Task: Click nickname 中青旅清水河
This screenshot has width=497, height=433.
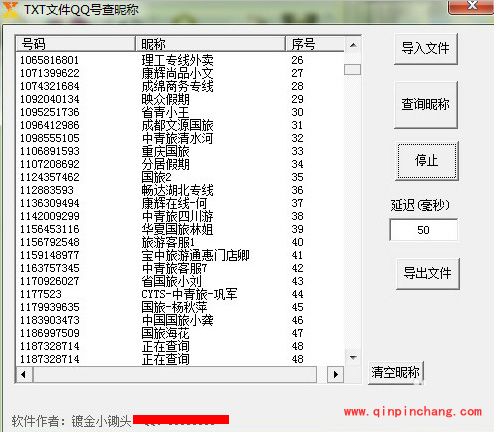Action: tap(177, 138)
